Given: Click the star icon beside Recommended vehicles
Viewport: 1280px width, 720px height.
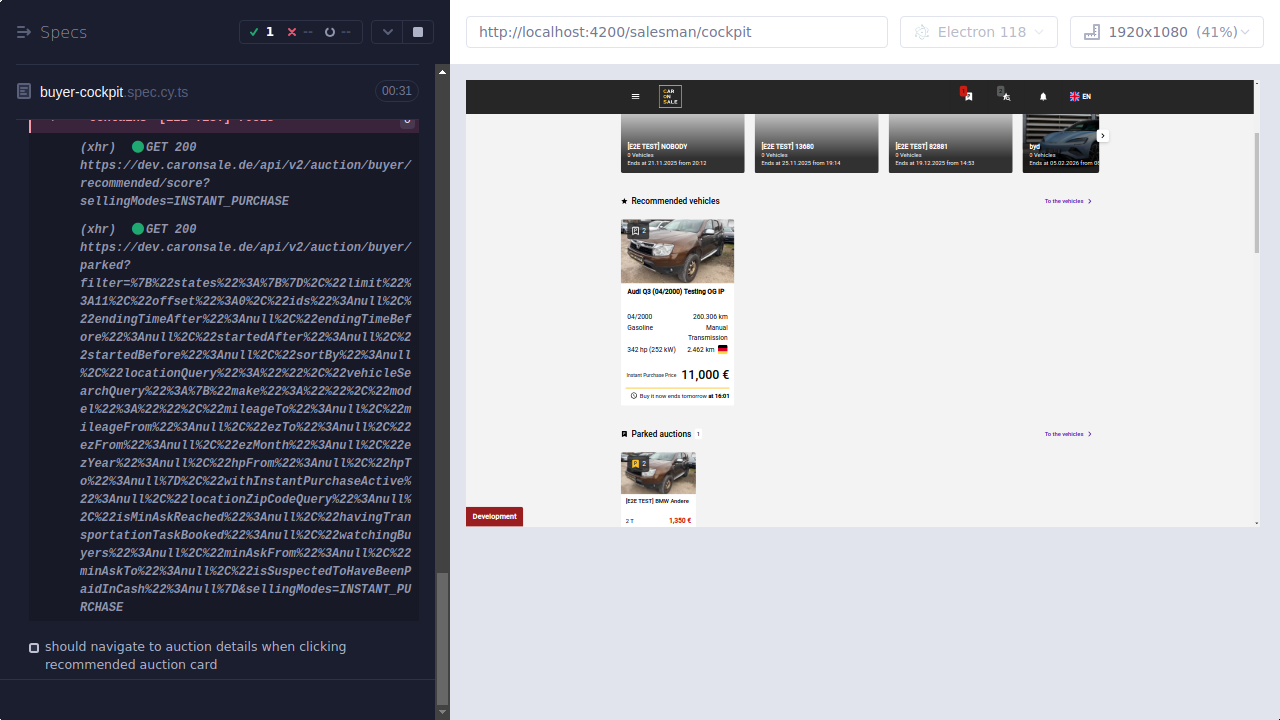Looking at the screenshot, I should 623,200.
